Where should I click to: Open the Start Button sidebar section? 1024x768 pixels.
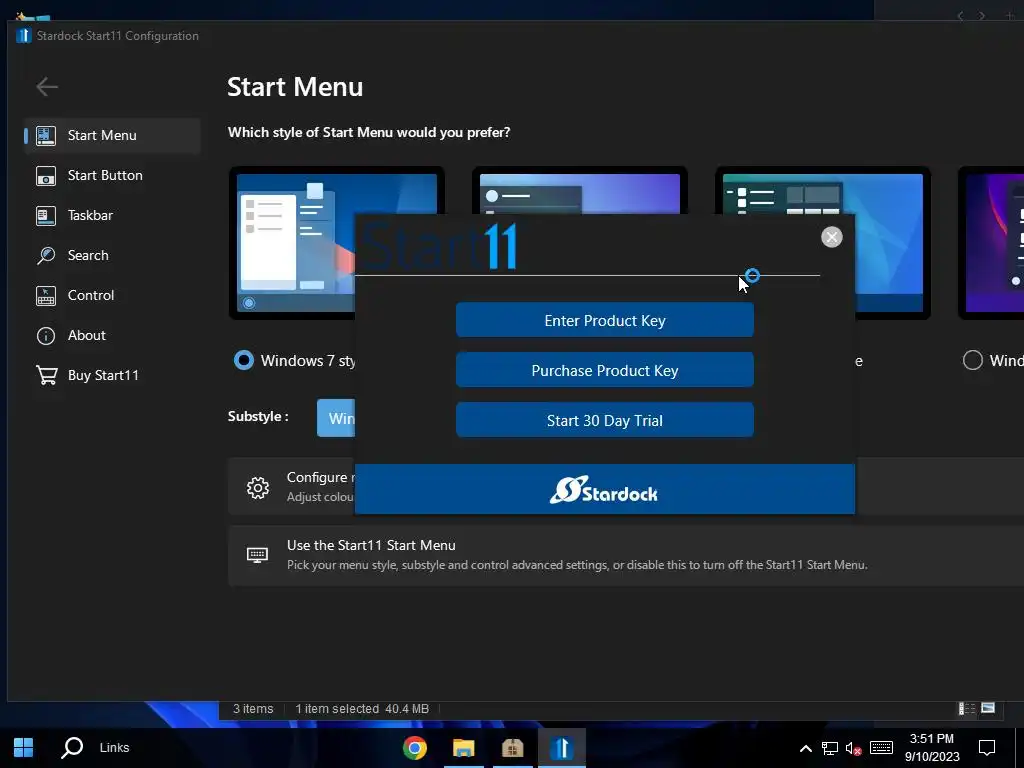tap(112, 175)
